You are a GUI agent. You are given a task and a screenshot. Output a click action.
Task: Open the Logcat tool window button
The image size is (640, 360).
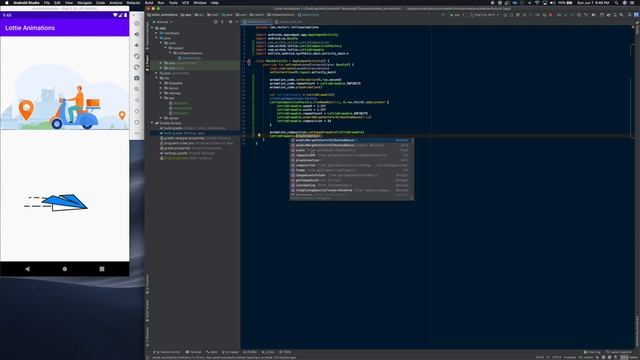231,352
